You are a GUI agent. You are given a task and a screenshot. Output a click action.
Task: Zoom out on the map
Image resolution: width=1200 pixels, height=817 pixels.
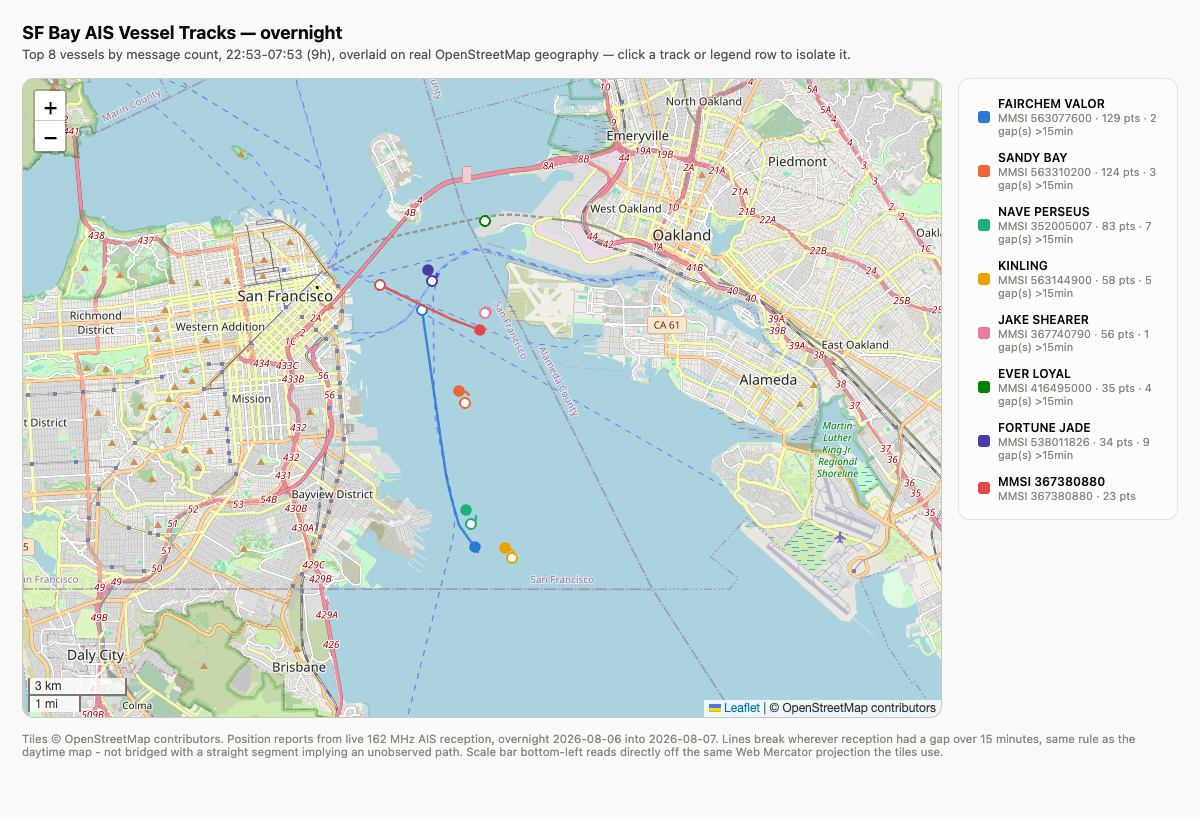click(x=50, y=137)
